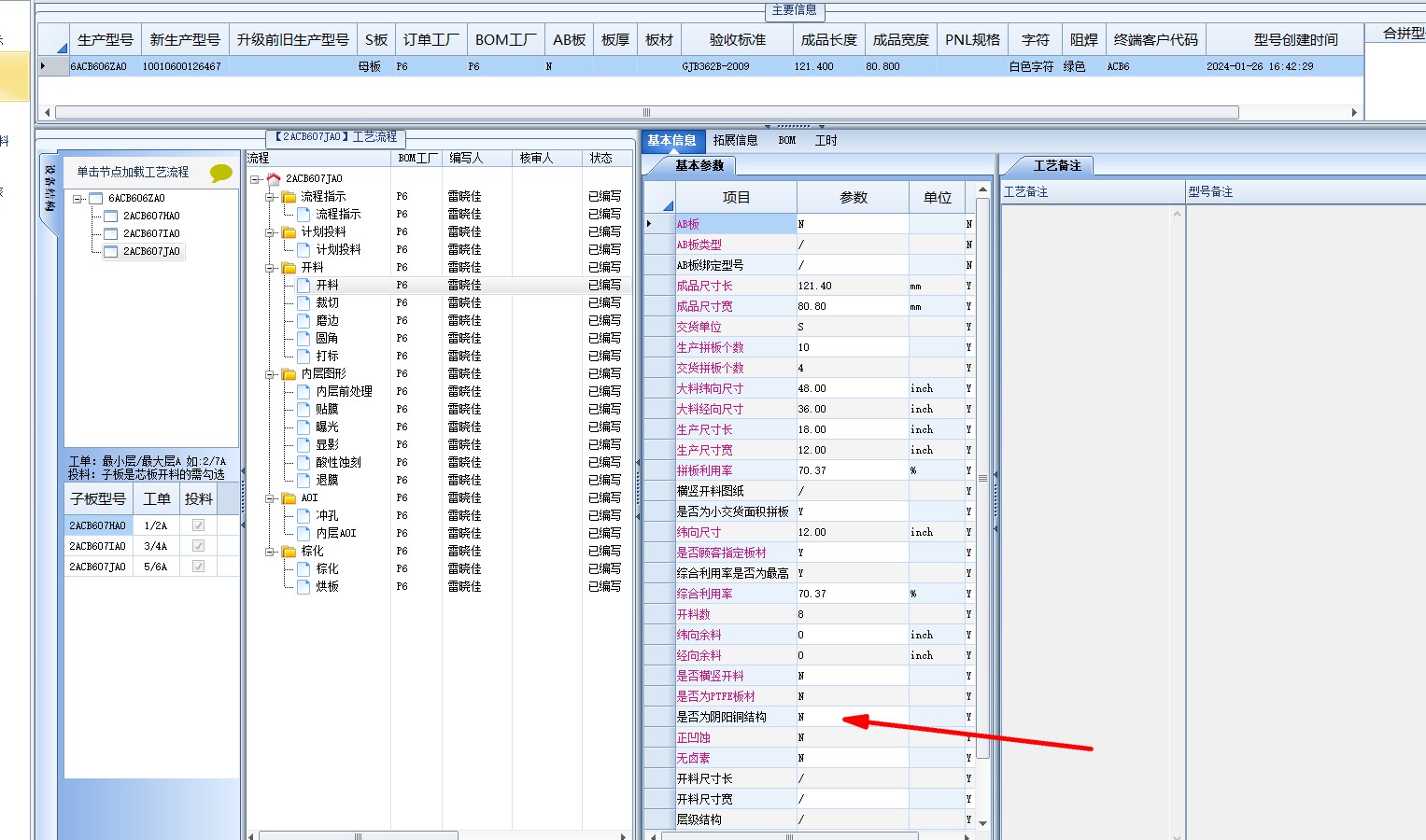The image size is (1426, 840).
Task: Click the 生产拼板个数 value 10
Action: click(x=853, y=347)
